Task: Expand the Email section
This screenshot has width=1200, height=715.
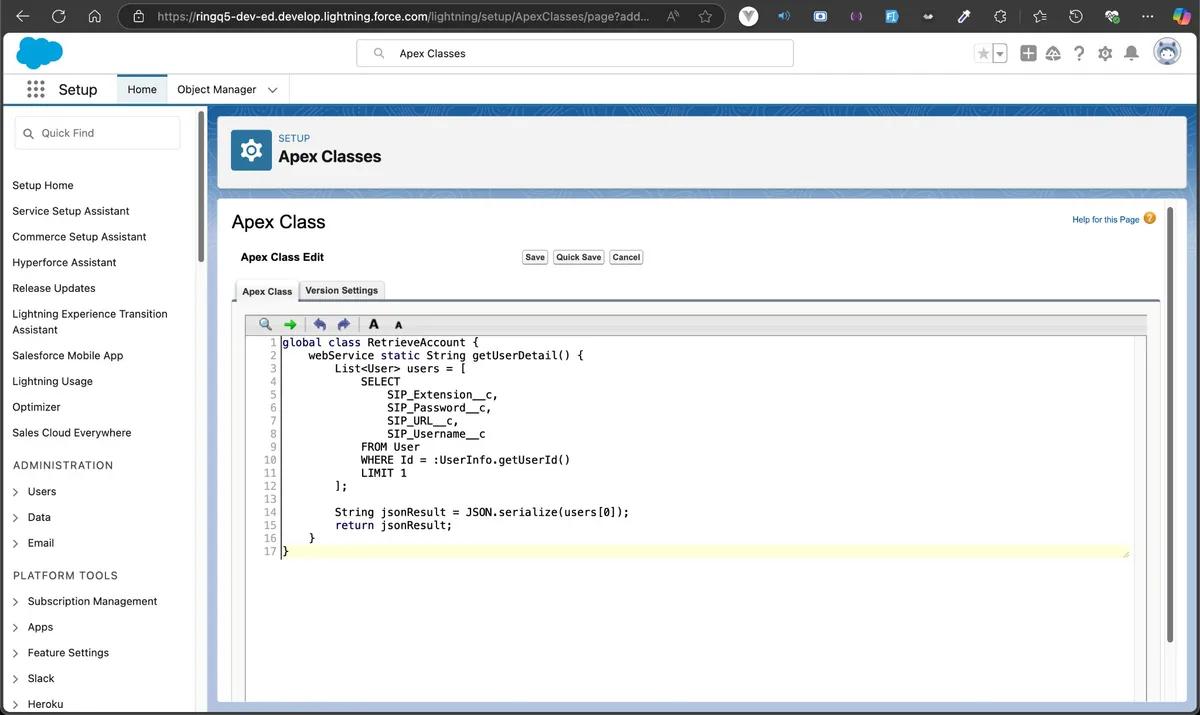Action: (x=15, y=543)
